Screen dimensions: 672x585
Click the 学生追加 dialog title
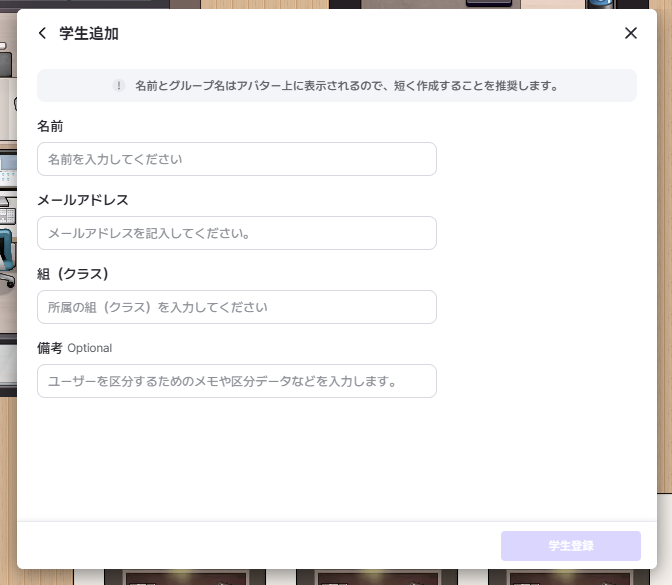click(x=89, y=33)
